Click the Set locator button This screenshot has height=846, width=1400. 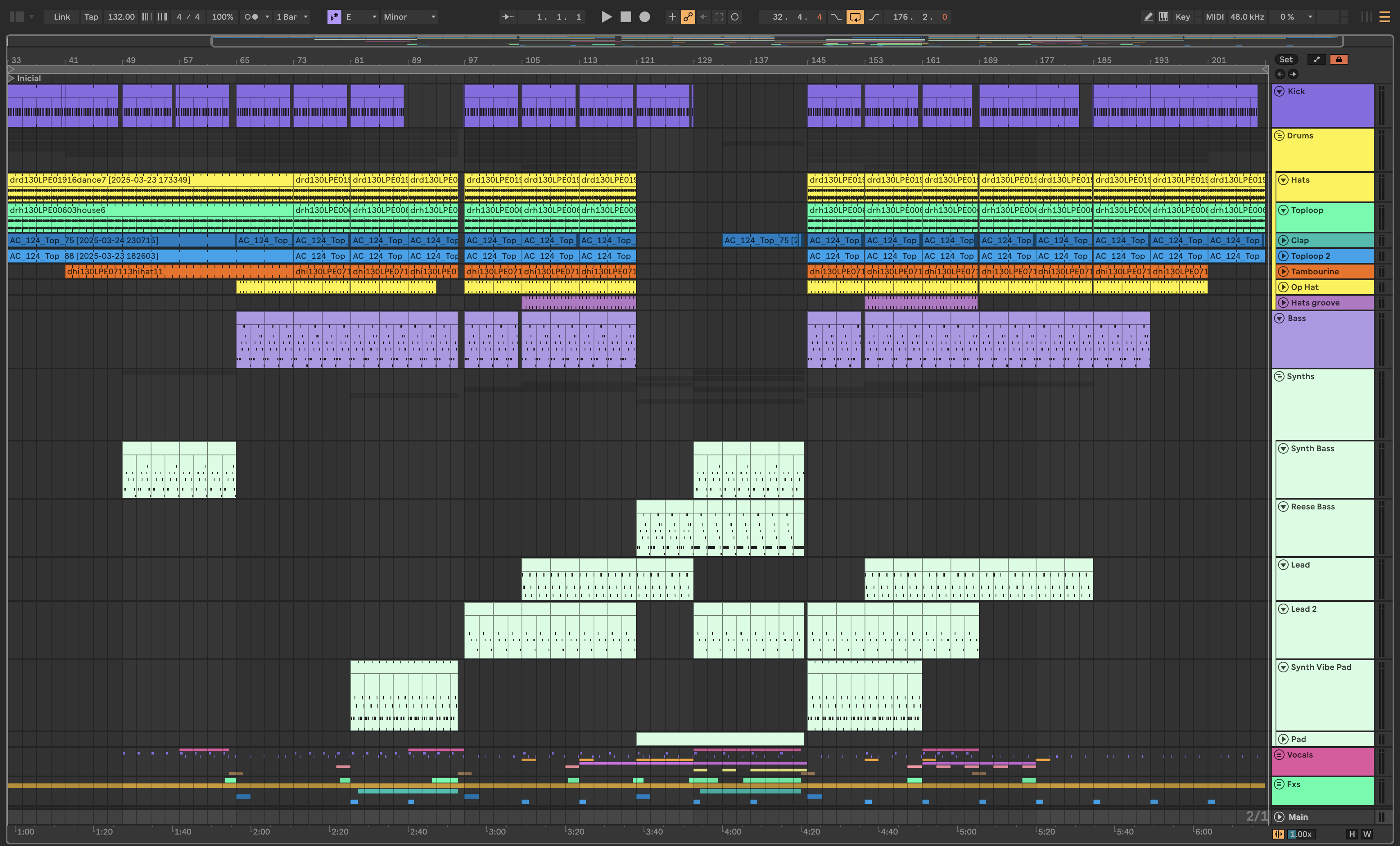[x=1286, y=60]
